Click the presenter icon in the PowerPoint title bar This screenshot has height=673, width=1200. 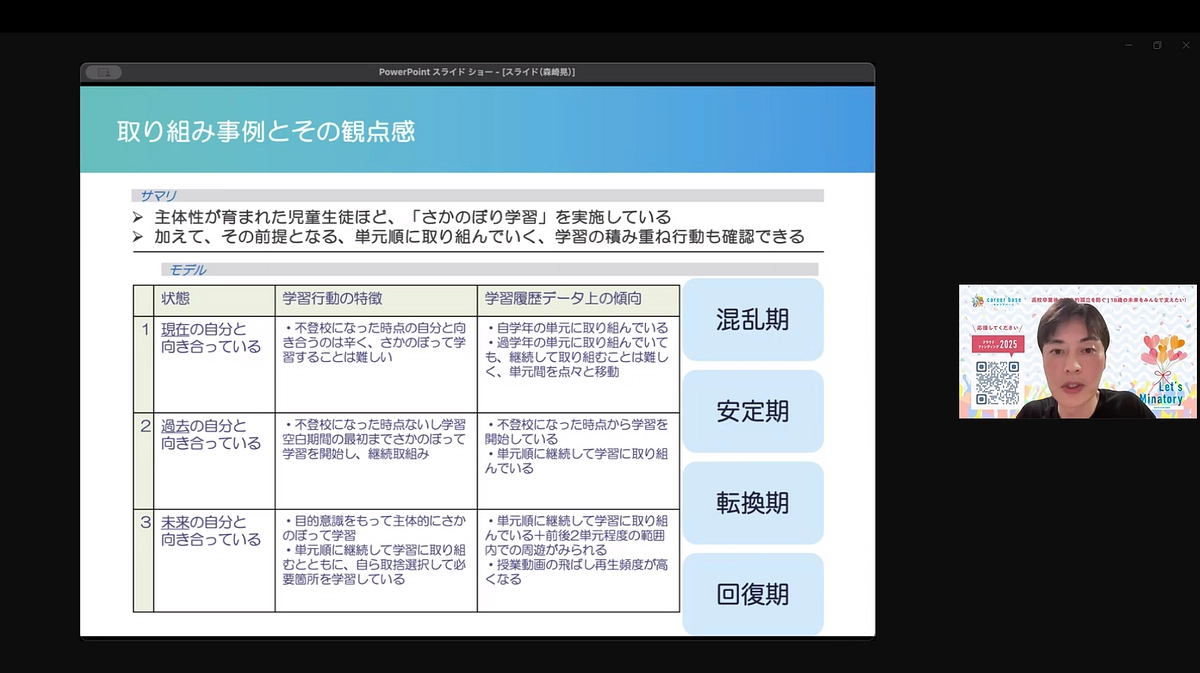(x=103, y=72)
